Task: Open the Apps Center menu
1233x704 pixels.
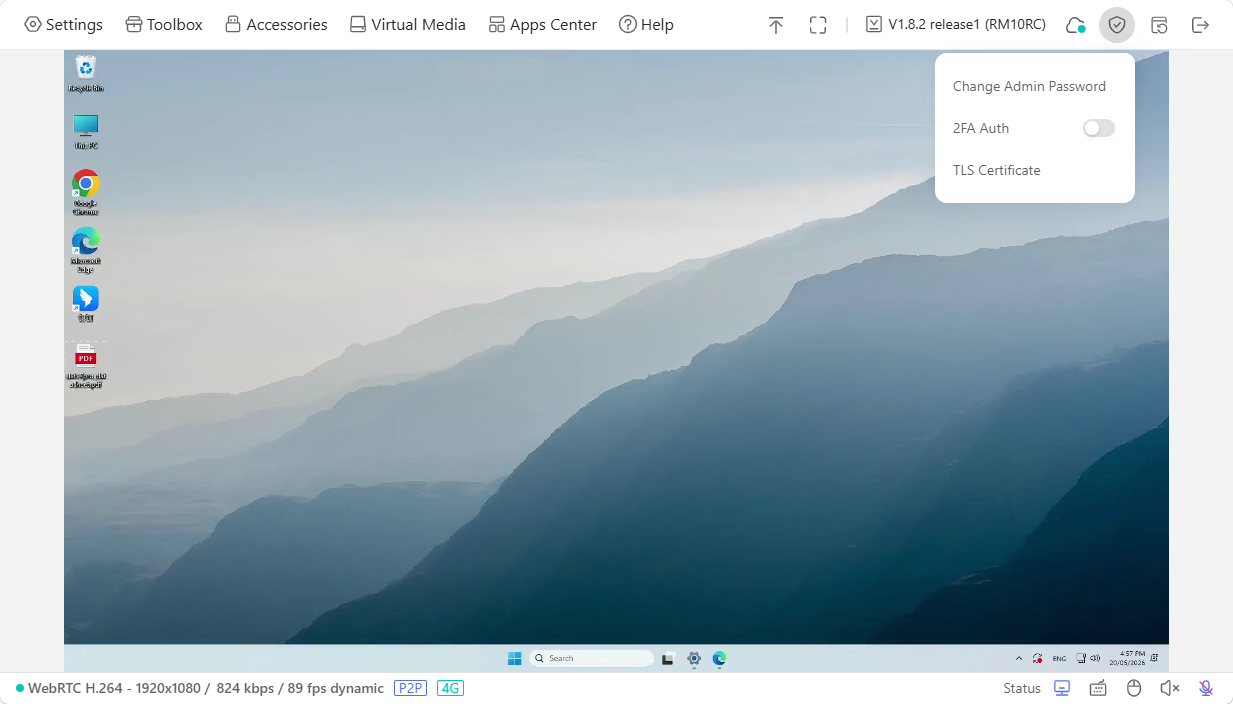Action: (x=542, y=24)
